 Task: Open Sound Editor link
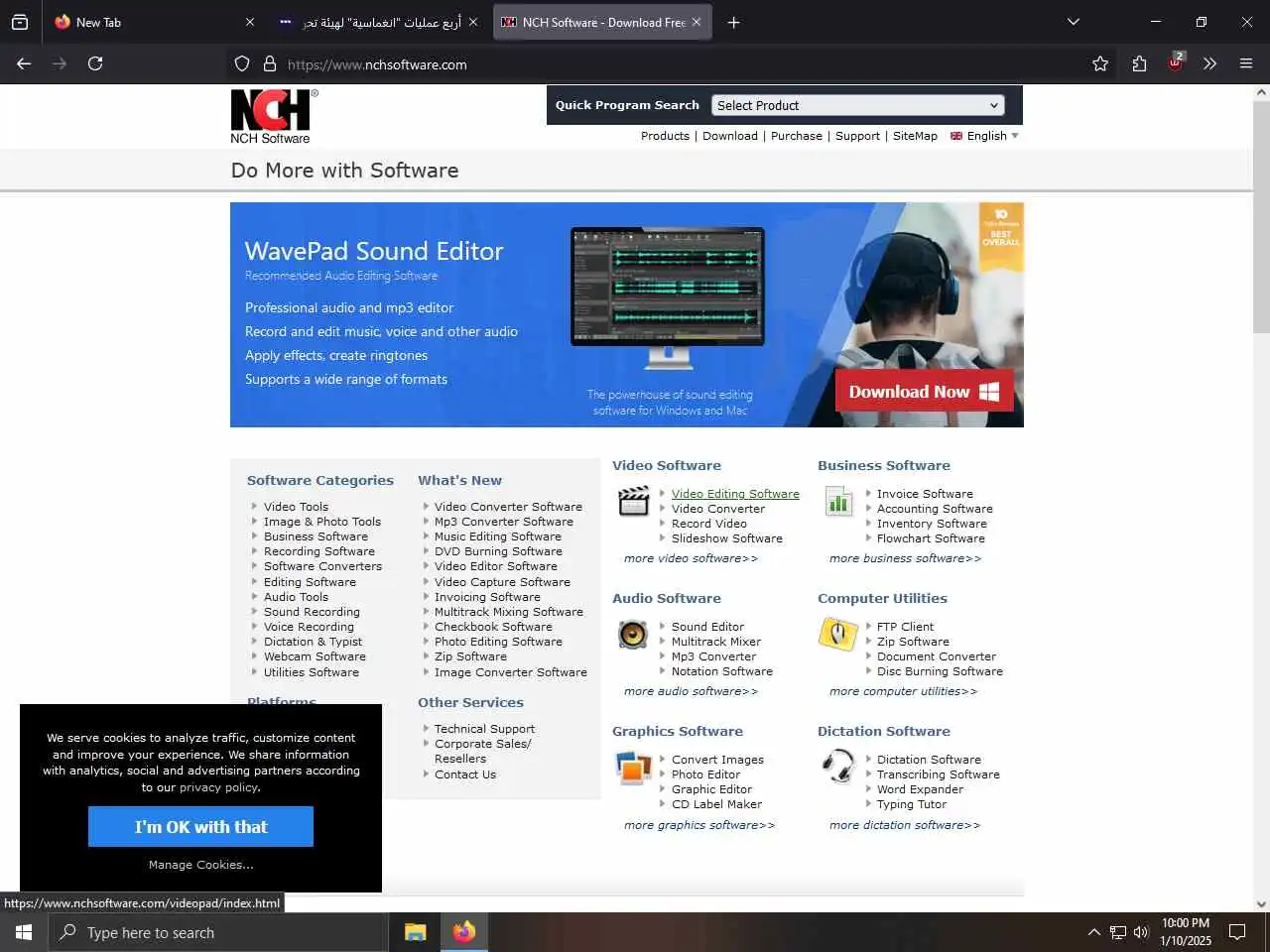click(707, 627)
